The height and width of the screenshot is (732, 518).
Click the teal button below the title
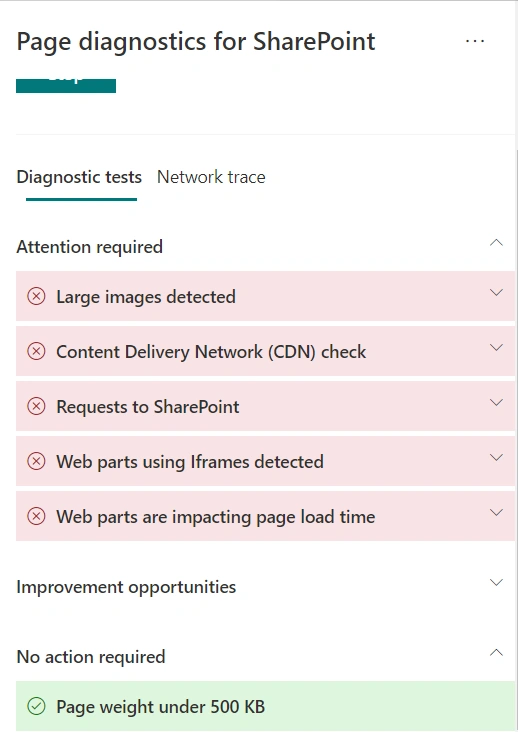(66, 86)
